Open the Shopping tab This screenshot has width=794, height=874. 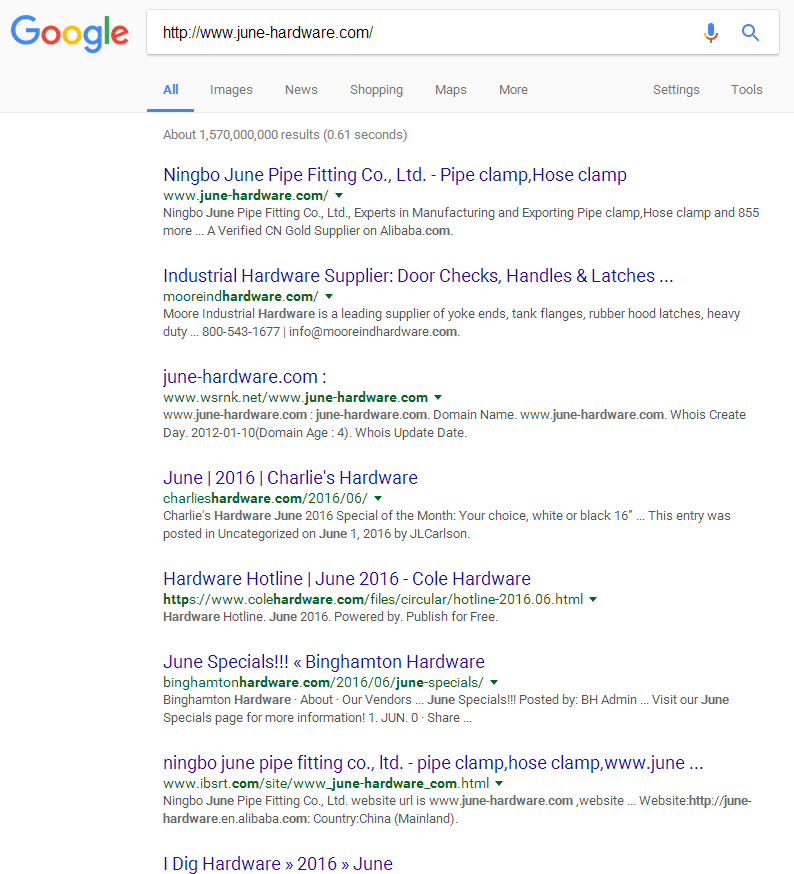pos(376,90)
